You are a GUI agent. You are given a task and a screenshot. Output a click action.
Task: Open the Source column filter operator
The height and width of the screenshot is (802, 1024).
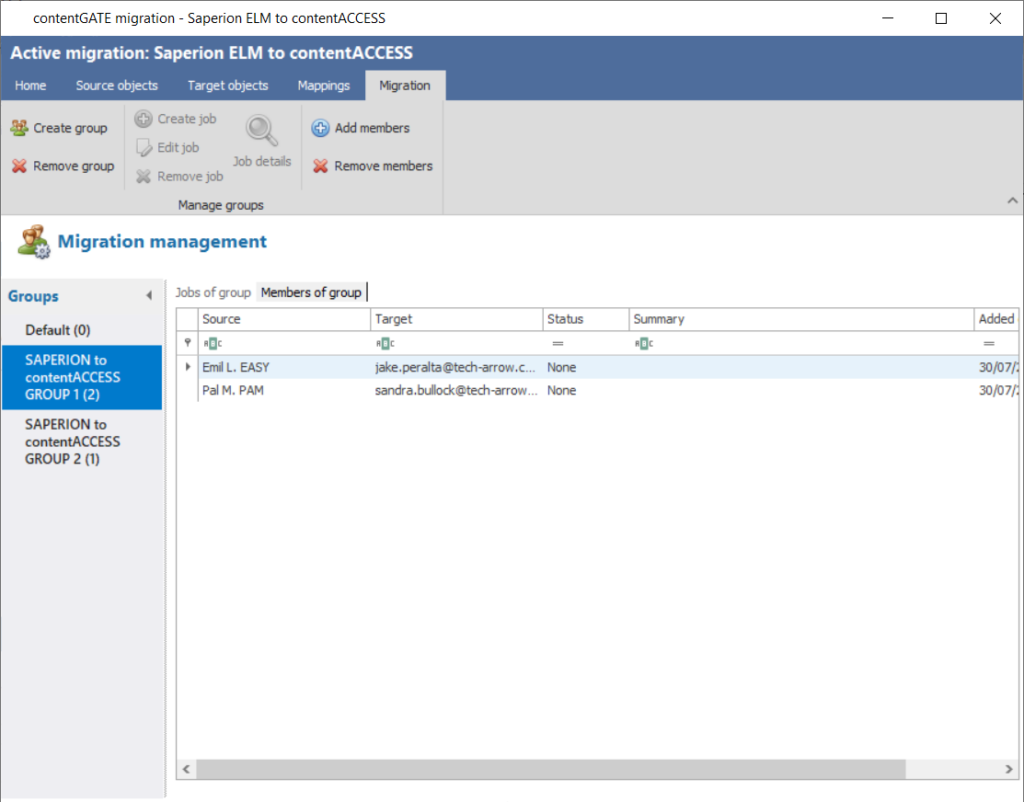point(209,344)
